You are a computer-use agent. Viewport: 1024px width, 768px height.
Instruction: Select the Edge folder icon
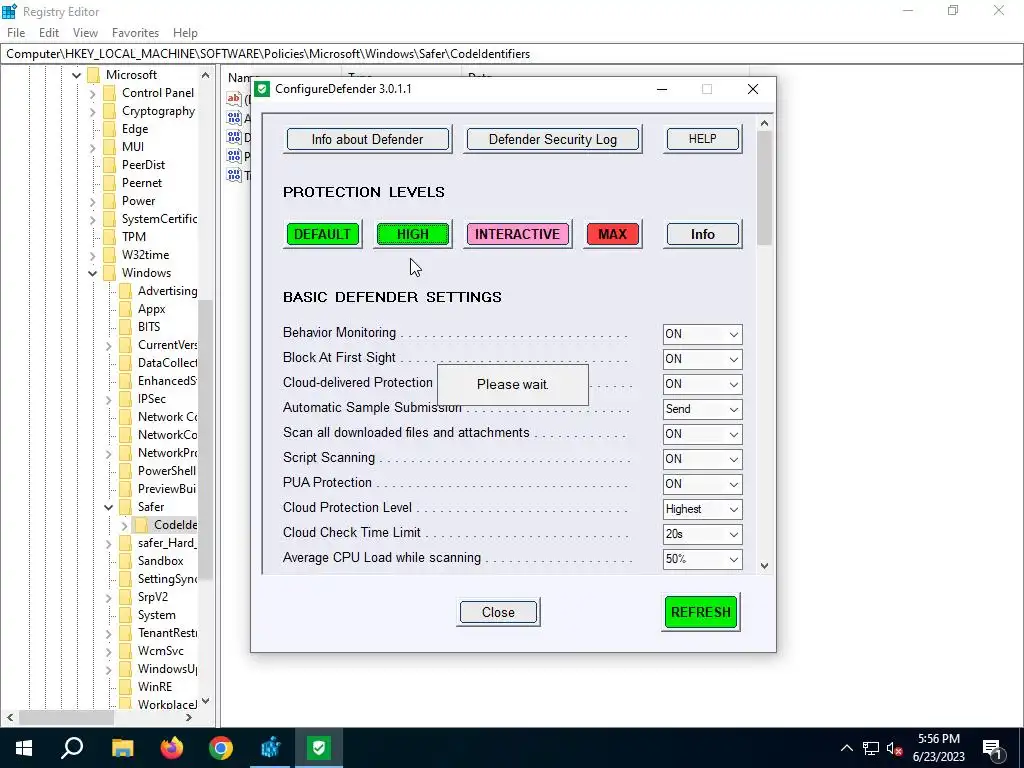110,129
